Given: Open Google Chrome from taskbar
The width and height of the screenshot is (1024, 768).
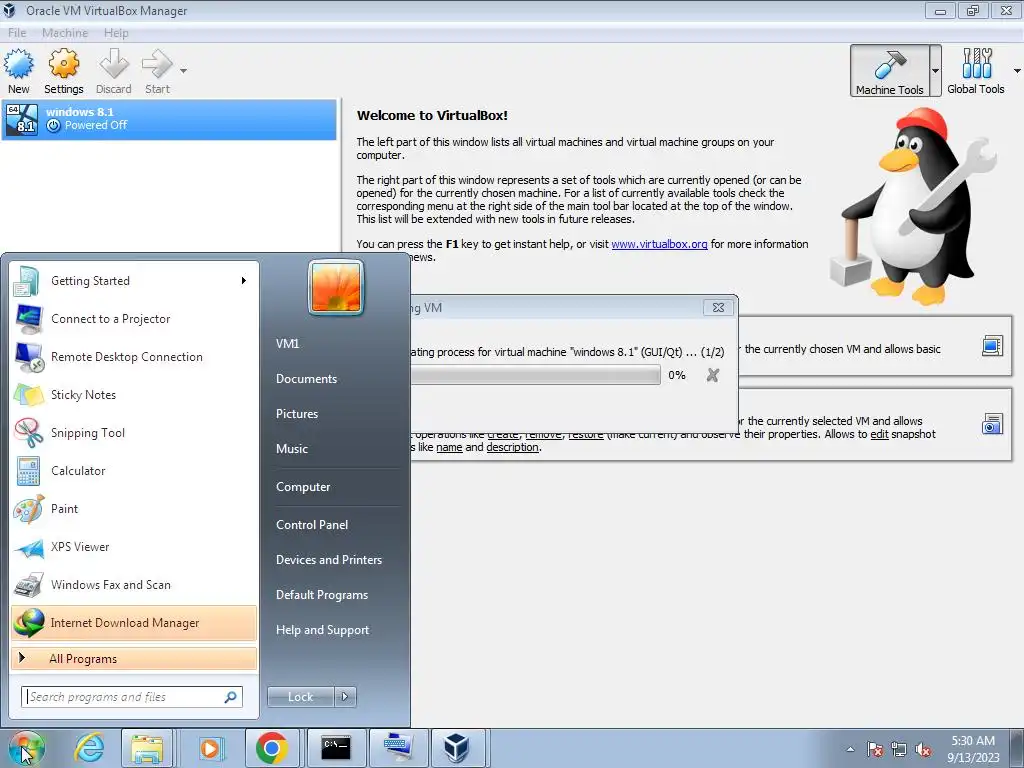Looking at the screenshot, I should [272, 748].
